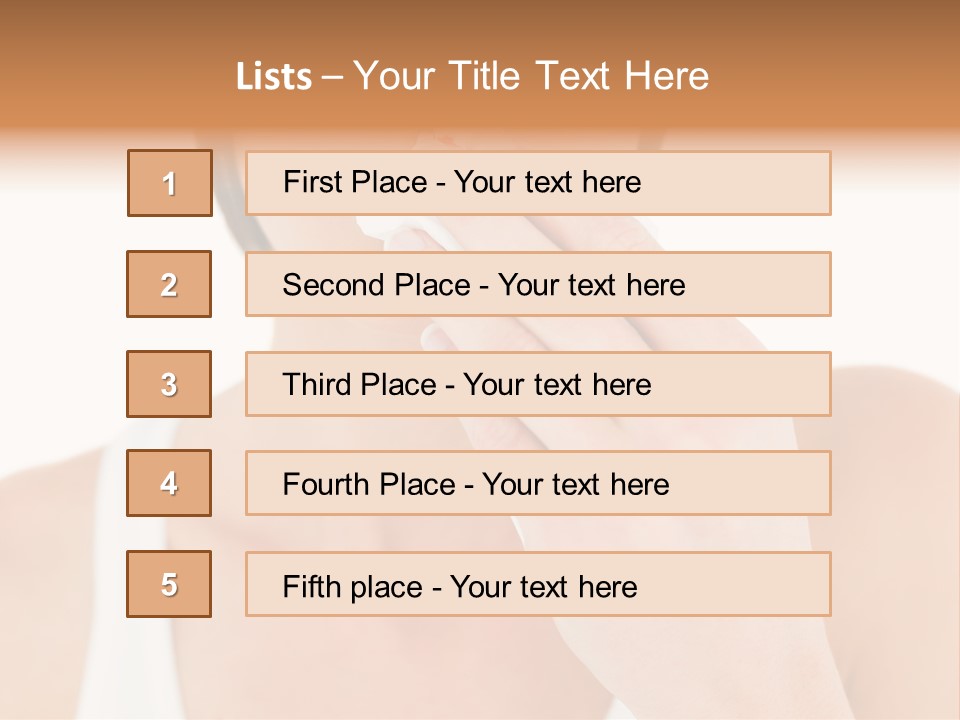Image resolution: width=960 pixels, height=720 pixels.
Task: Click the empty orange header band right of the title
Action: coord(840,76)
